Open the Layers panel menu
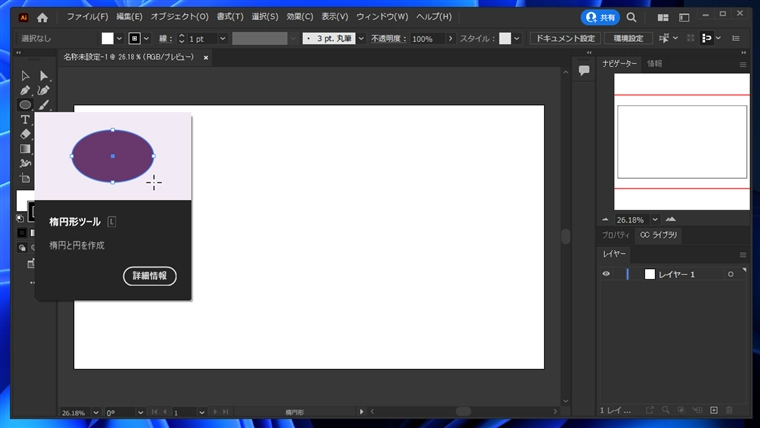760x428 pixels. [x=743, y=254]
